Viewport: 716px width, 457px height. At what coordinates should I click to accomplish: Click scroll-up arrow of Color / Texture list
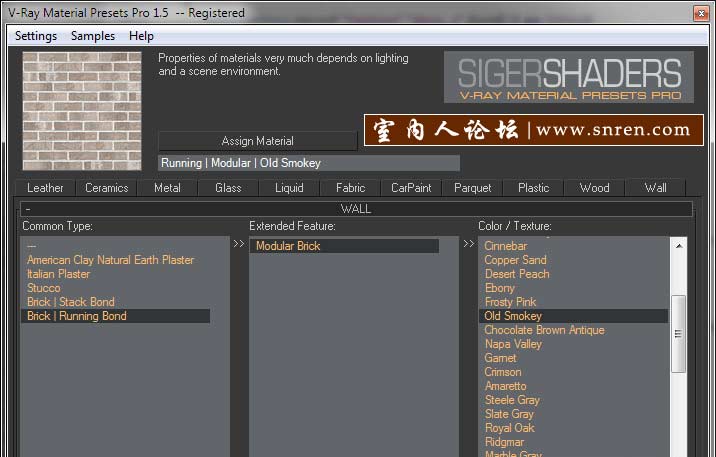(679, 246)
